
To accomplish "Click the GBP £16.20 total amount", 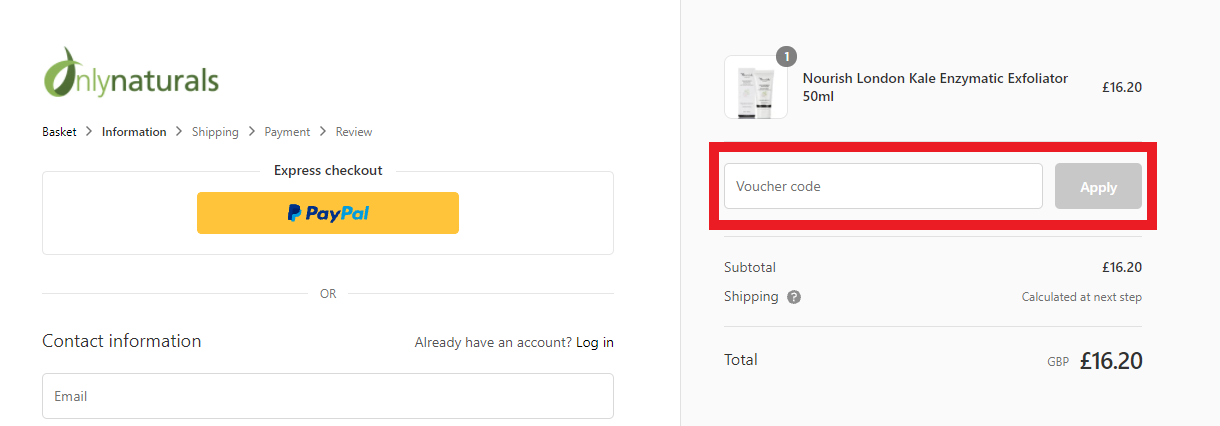I will pyautogui.click(x=1094, y=361).
